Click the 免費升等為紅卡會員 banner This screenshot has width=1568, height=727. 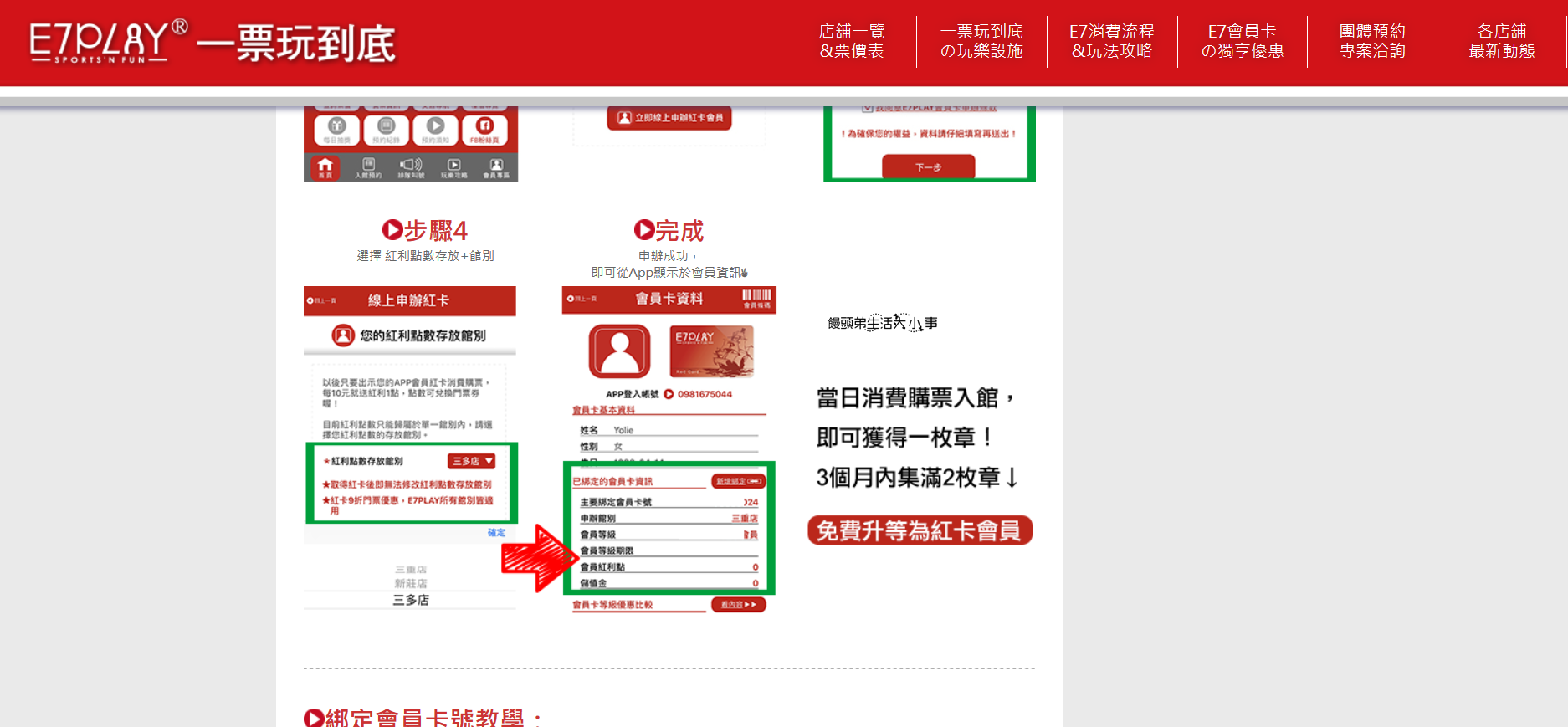pyautogui.click(x=920, y=530)
